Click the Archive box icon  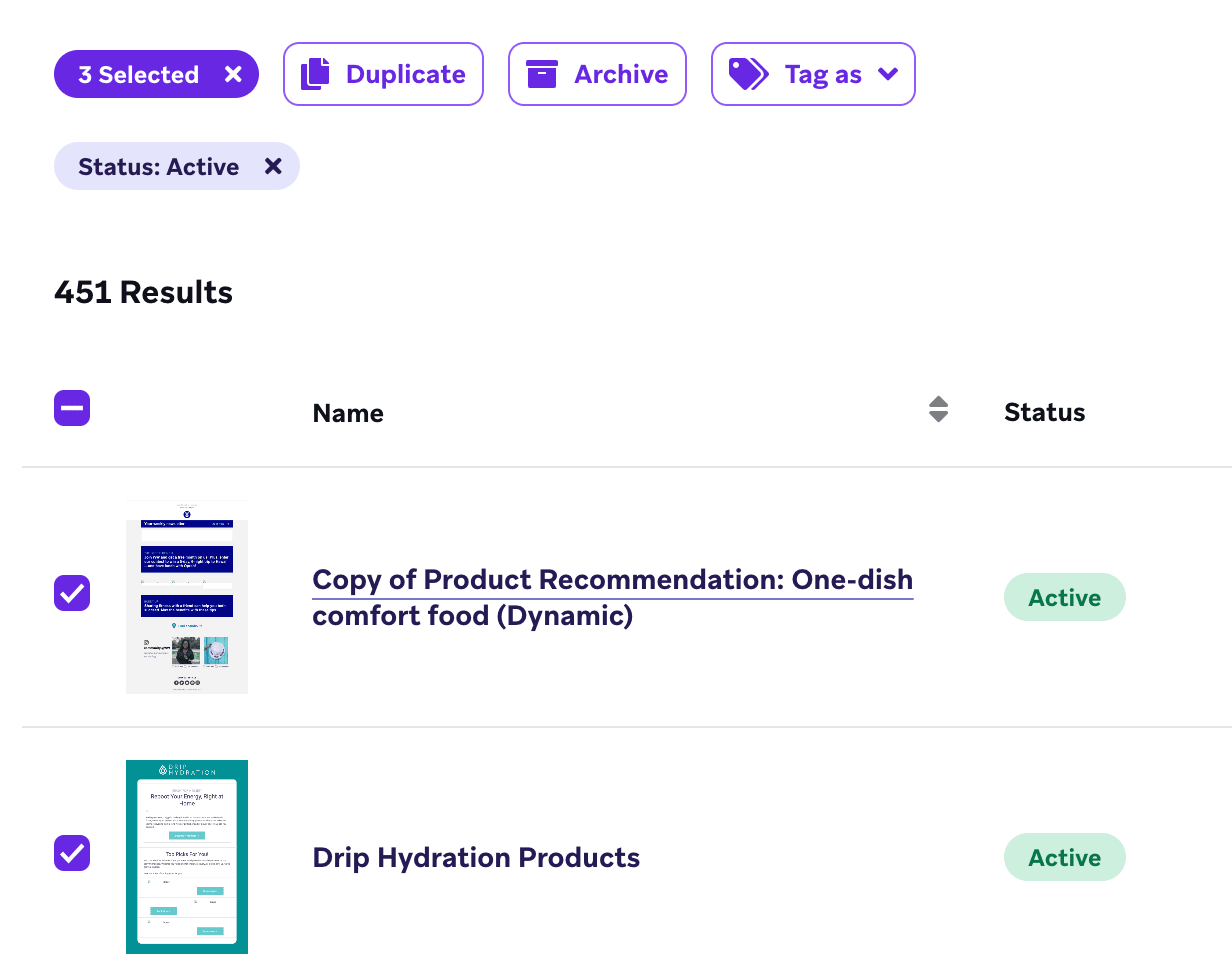click(541, 74)
